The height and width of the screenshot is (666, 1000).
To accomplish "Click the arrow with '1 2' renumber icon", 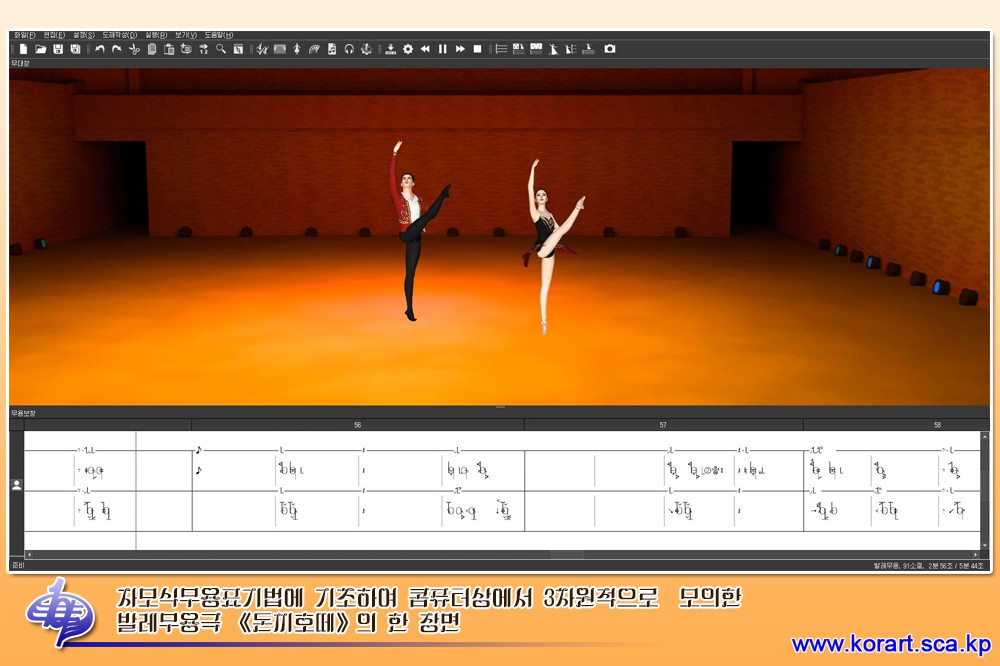I will pos(203,49).
